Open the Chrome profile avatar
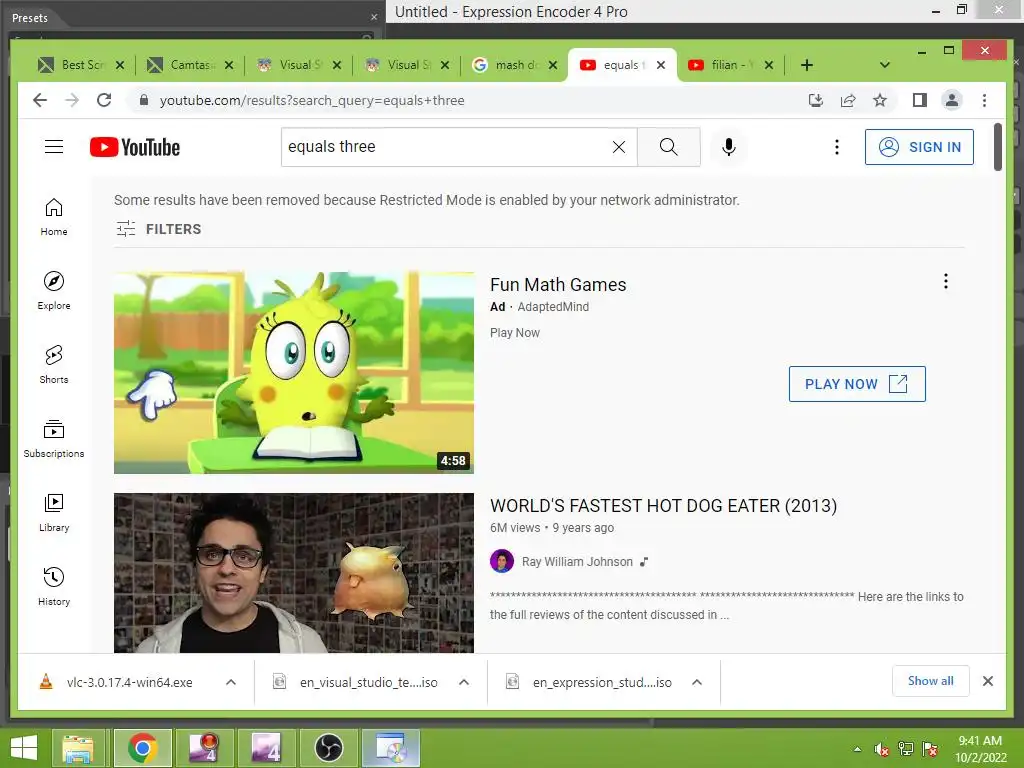This screenshot has width=1024, height=768. point(952,100)
